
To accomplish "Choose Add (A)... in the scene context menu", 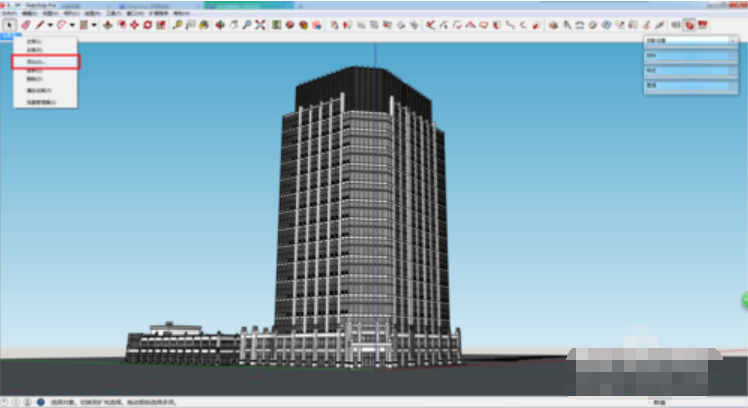I will 45,62.
